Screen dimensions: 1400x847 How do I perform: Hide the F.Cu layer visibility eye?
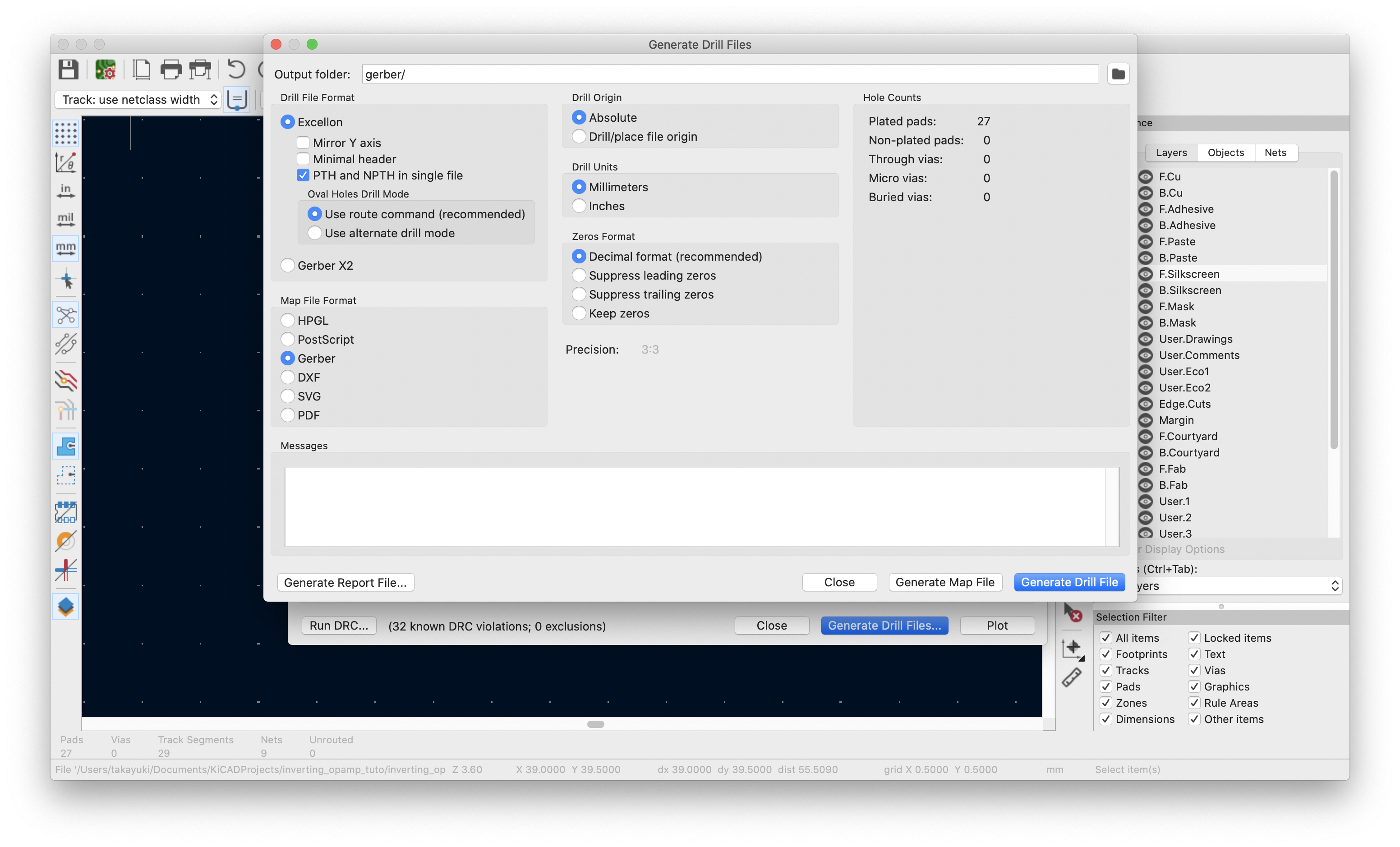1146,177
